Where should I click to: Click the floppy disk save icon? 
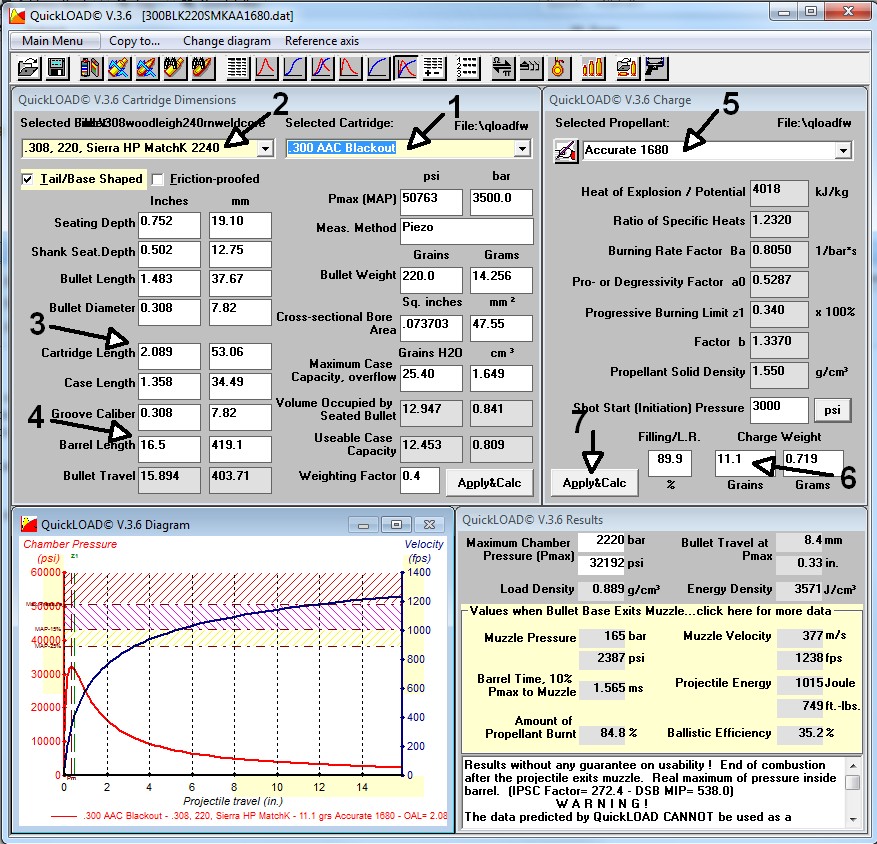tap(56, 68)
